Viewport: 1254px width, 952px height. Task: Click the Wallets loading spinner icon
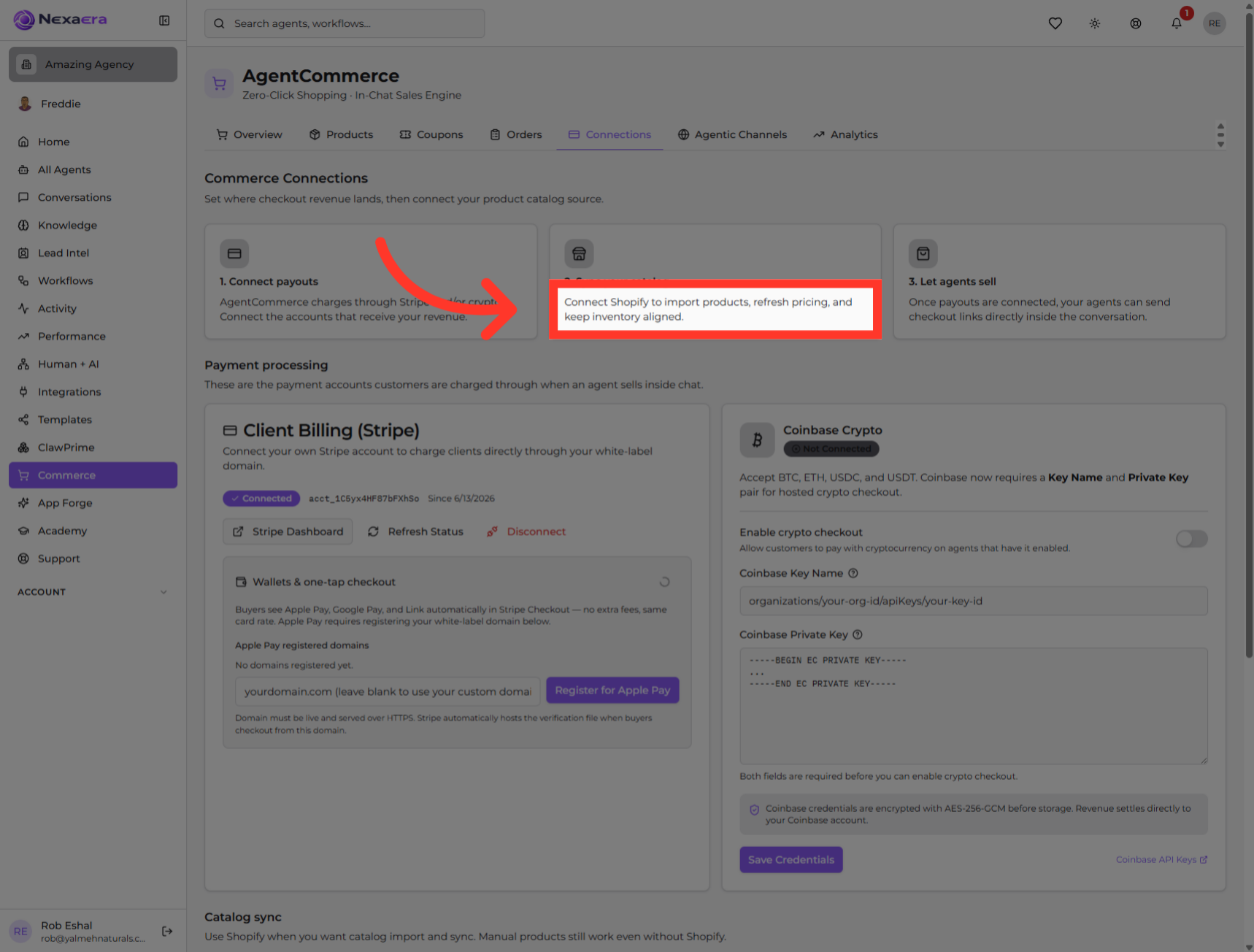pyautogui.click(x=664, y=582)
